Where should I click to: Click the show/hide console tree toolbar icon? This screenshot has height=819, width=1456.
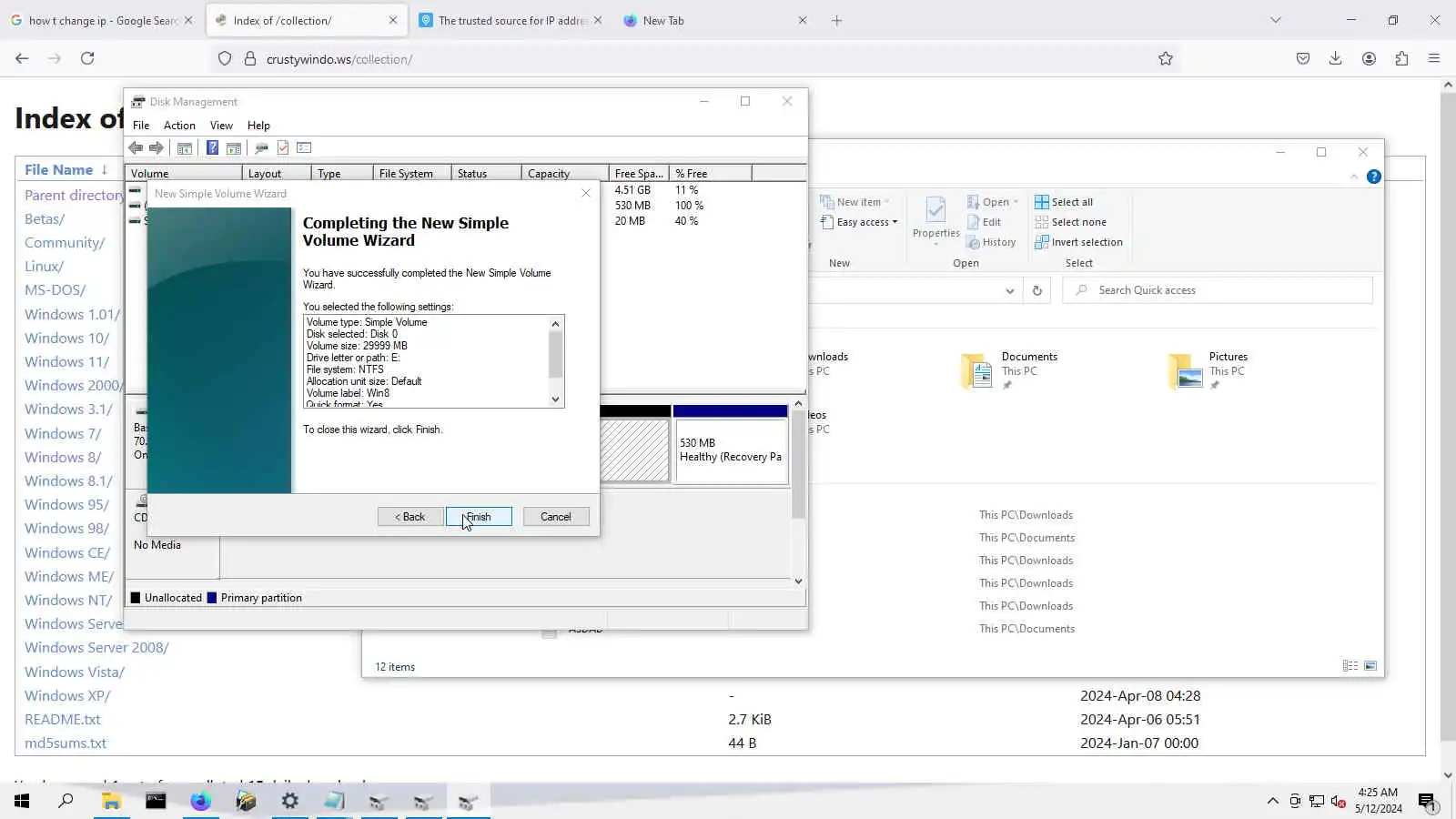pos(185,147)
